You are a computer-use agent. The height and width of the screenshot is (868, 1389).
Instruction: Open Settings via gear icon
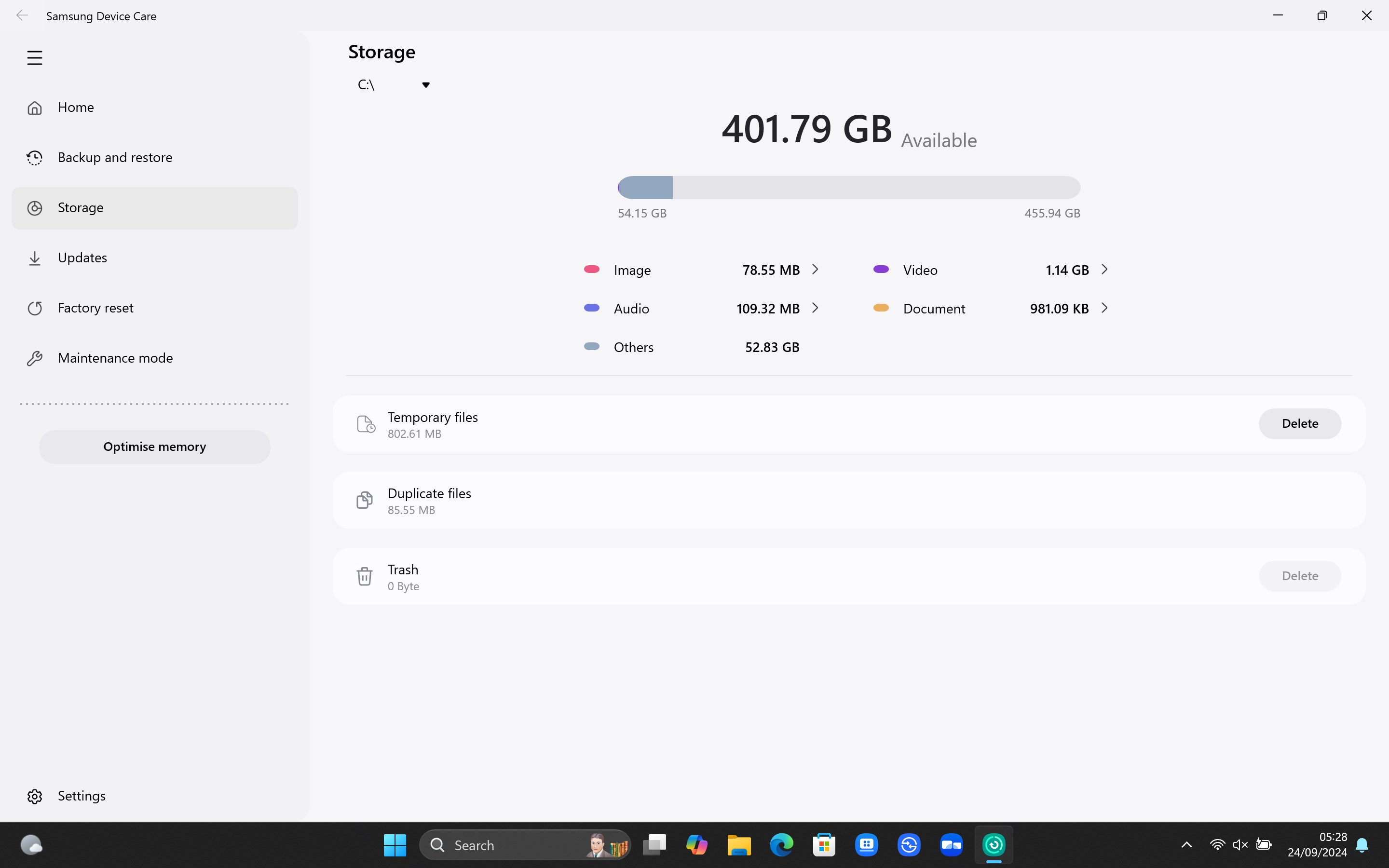pyautogui.click(x=34, y=796)
